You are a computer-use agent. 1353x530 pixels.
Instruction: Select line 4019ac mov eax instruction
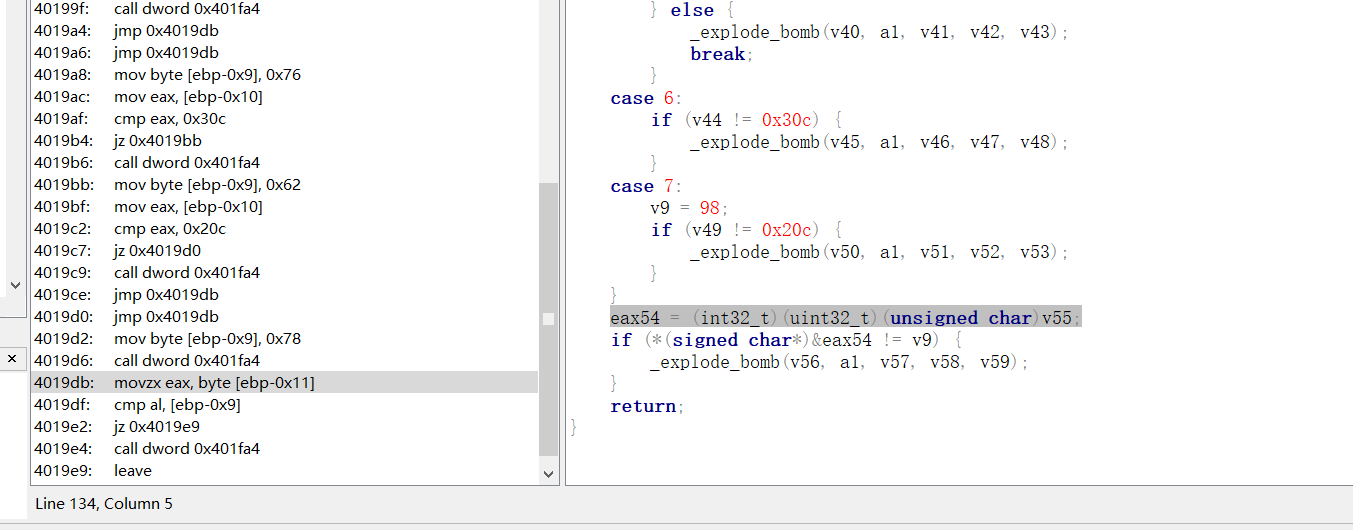[x=284, y=97]
